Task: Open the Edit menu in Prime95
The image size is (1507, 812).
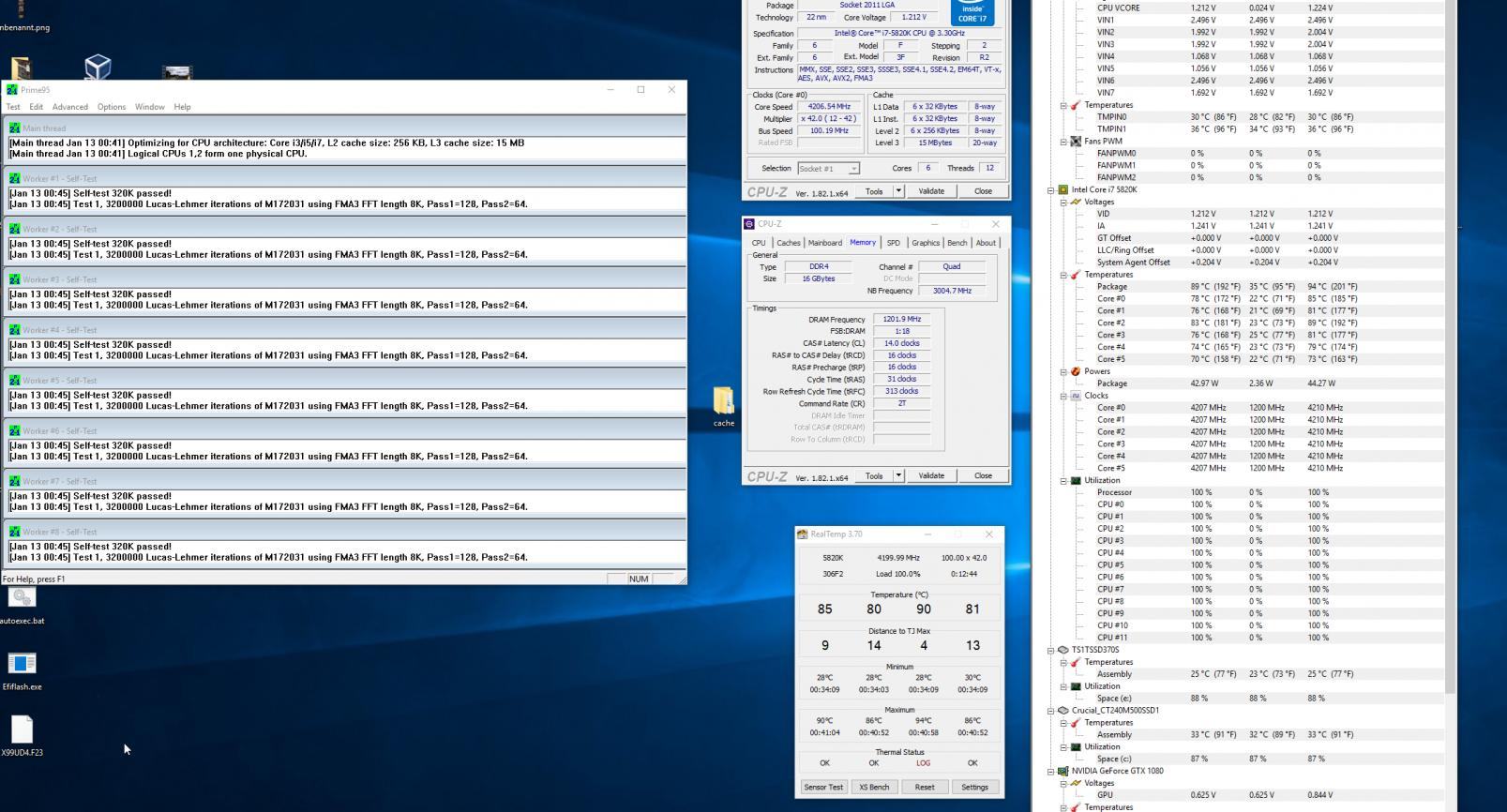Action: click(36, 107)
